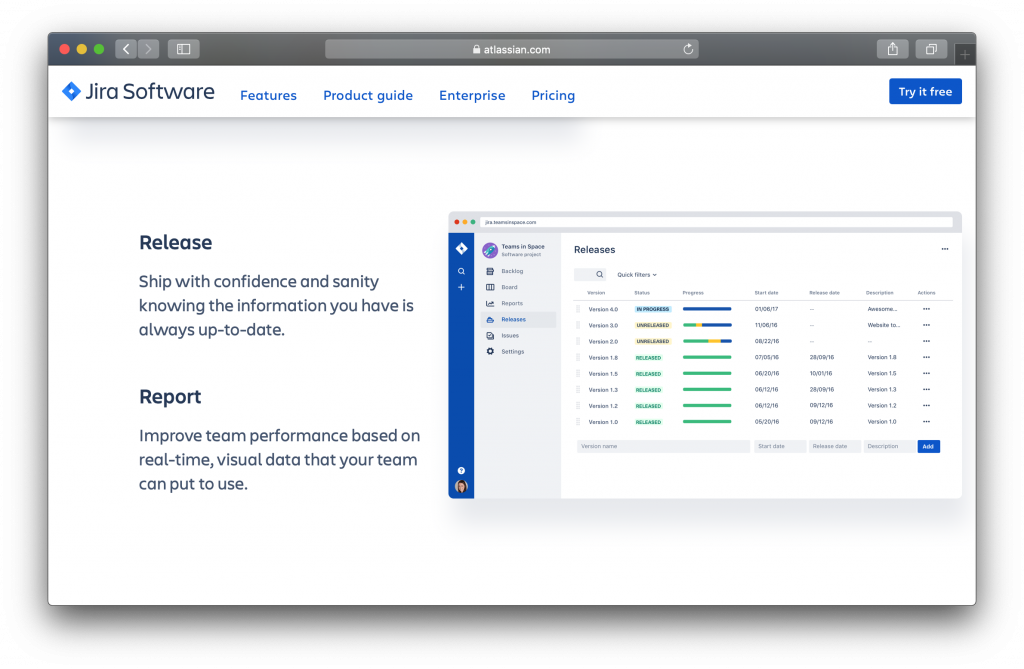Click the IN PROGRESS status badge
The height and width of the screenshot is (669, 1024).
coord(653,309)
